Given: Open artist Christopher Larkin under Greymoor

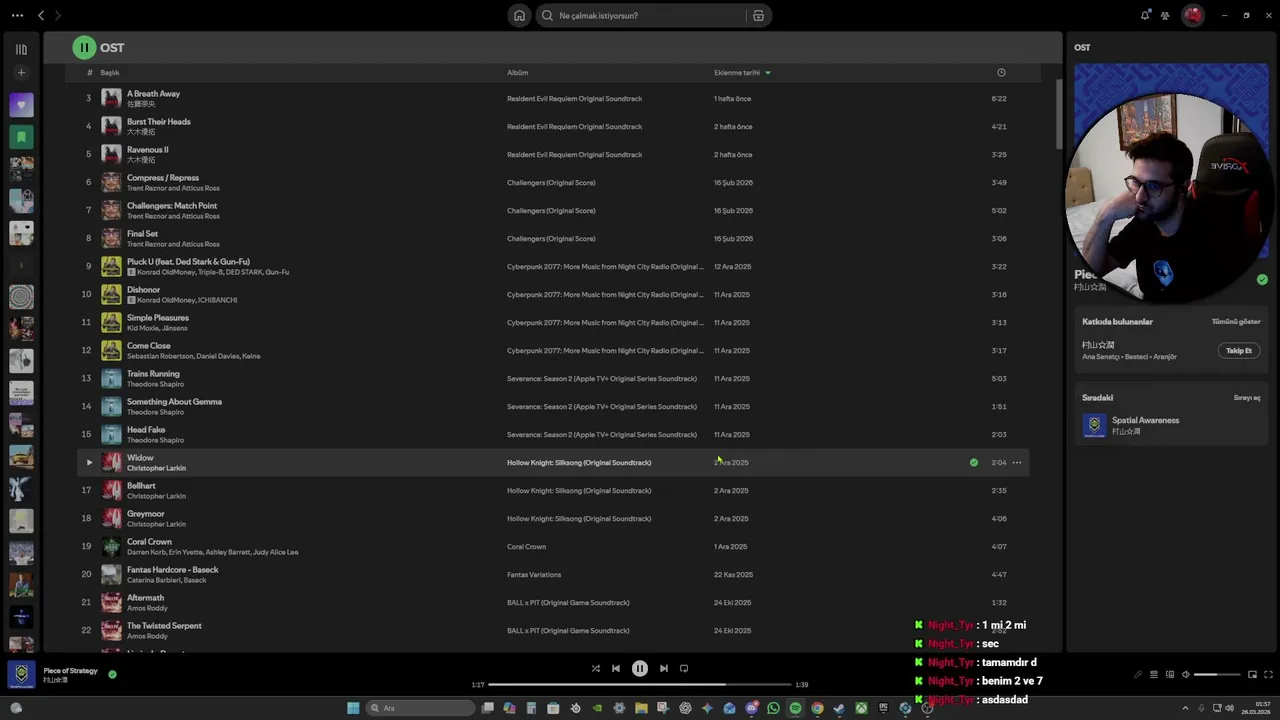Looking at the screenshot, I should [x=156, y=524].
